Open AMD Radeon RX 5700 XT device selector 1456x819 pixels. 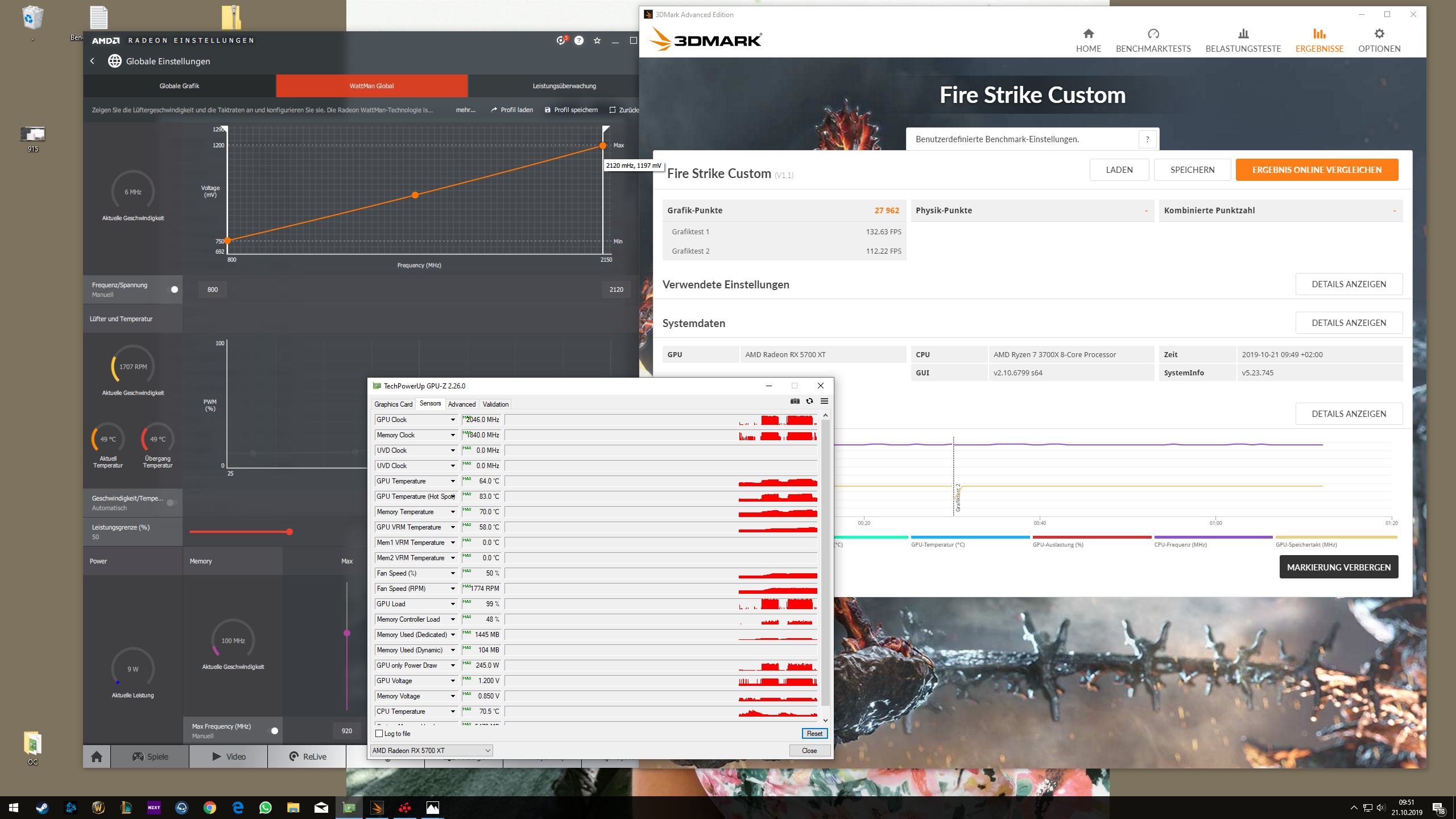pyautogui.click(x=431, y=751)
